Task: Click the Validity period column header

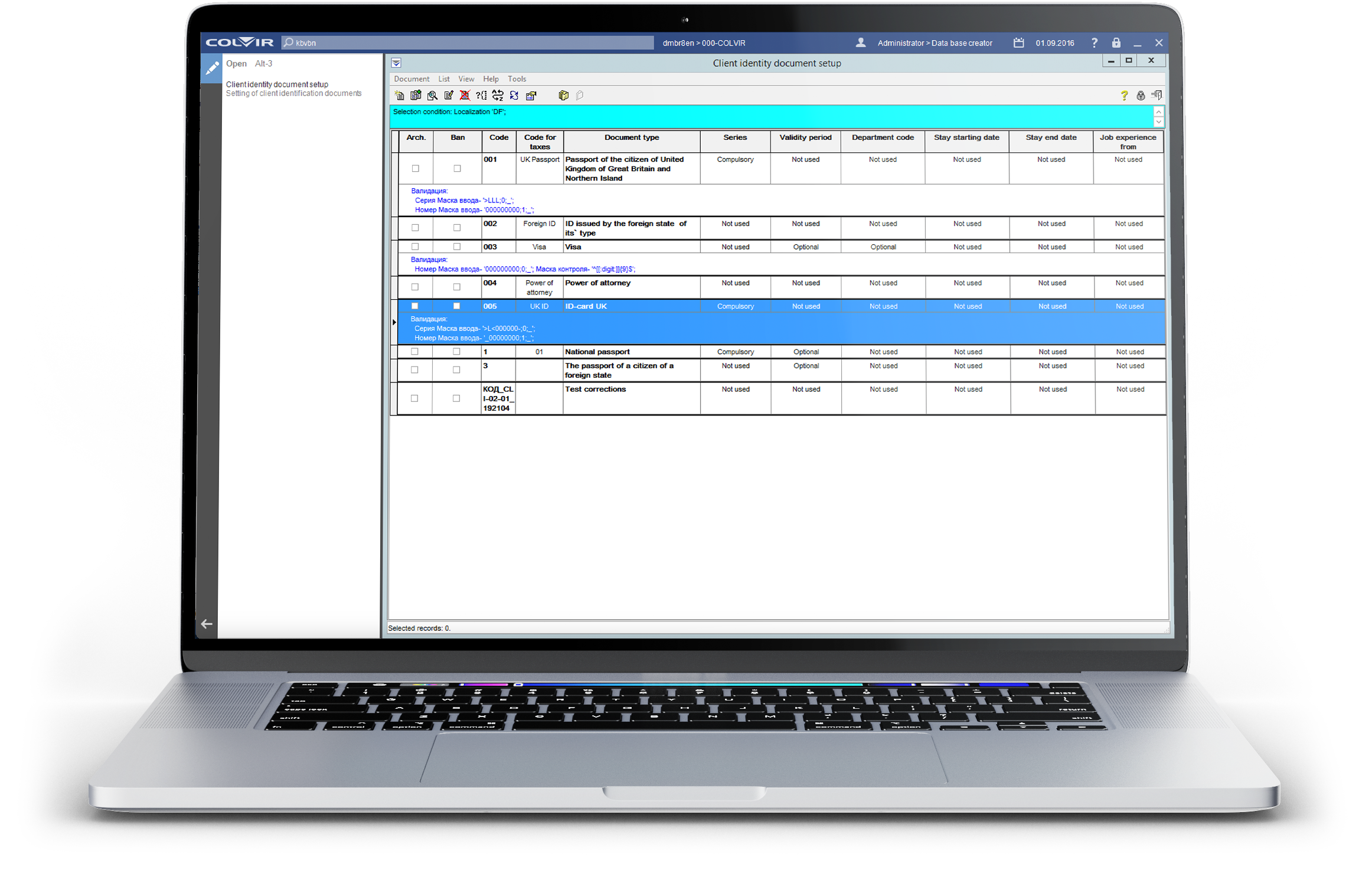Action: (805, 142)
